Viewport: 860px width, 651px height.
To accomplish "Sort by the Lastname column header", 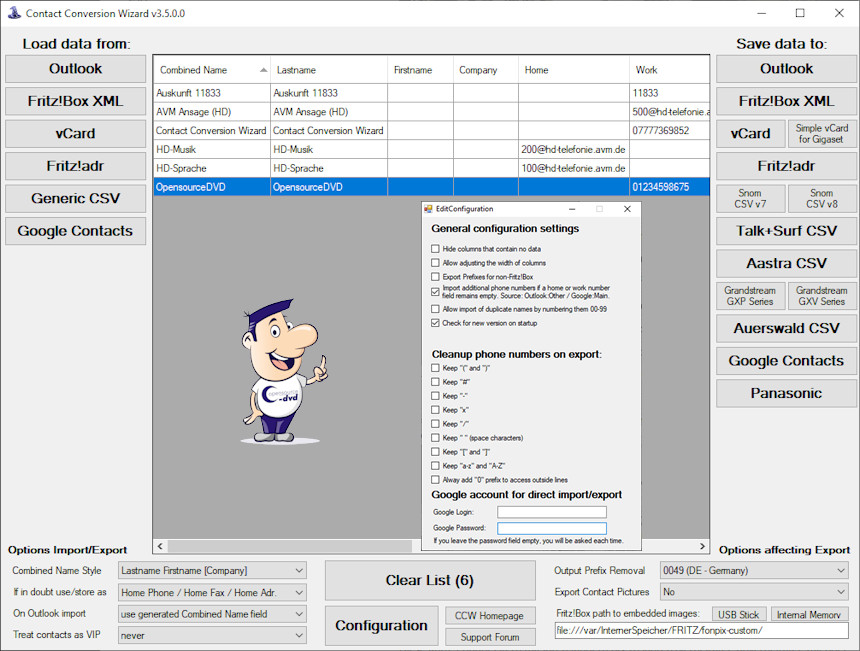I will tap(328, 70).
